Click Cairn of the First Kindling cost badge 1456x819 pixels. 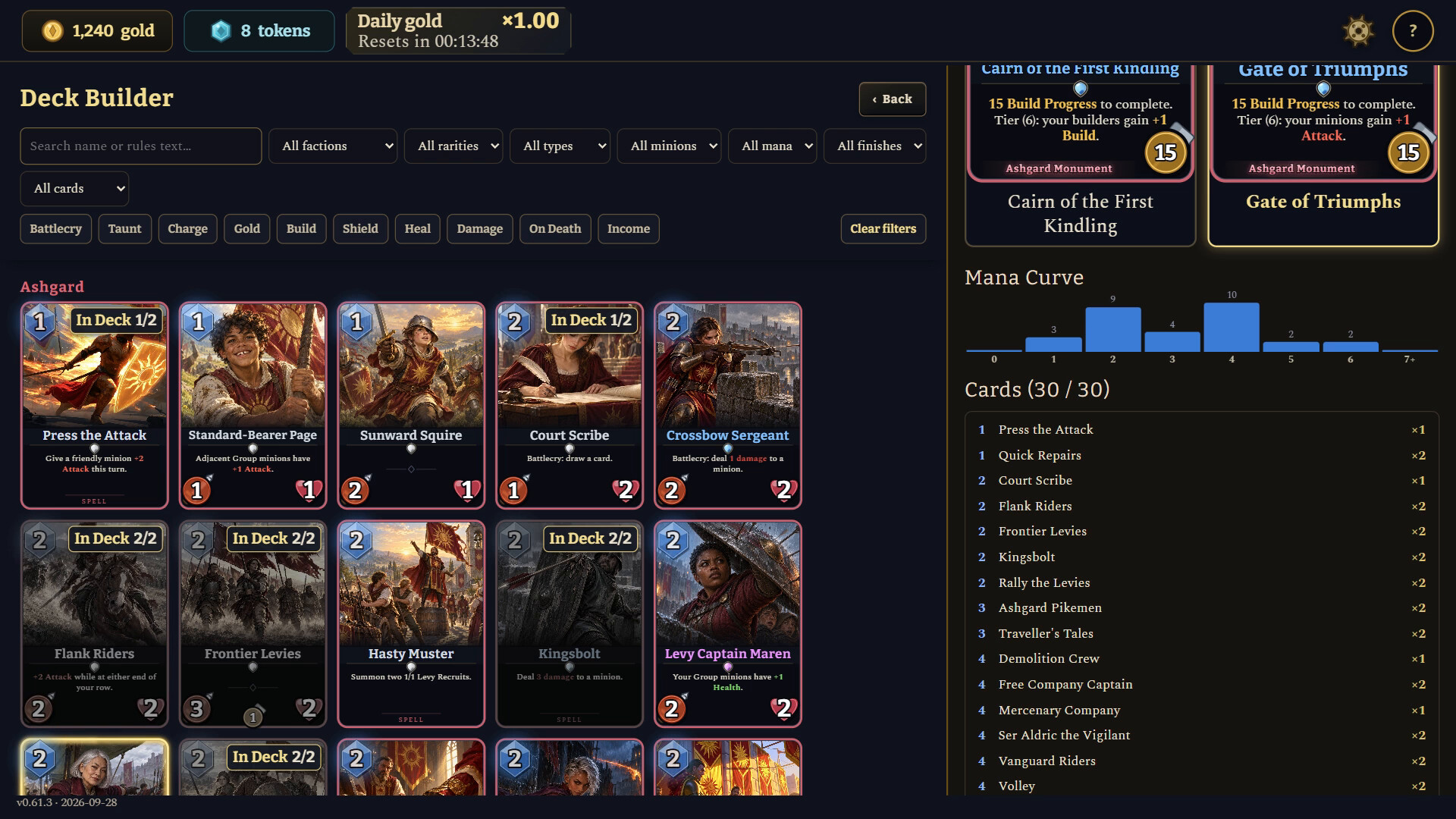[x=1165, y=152]
